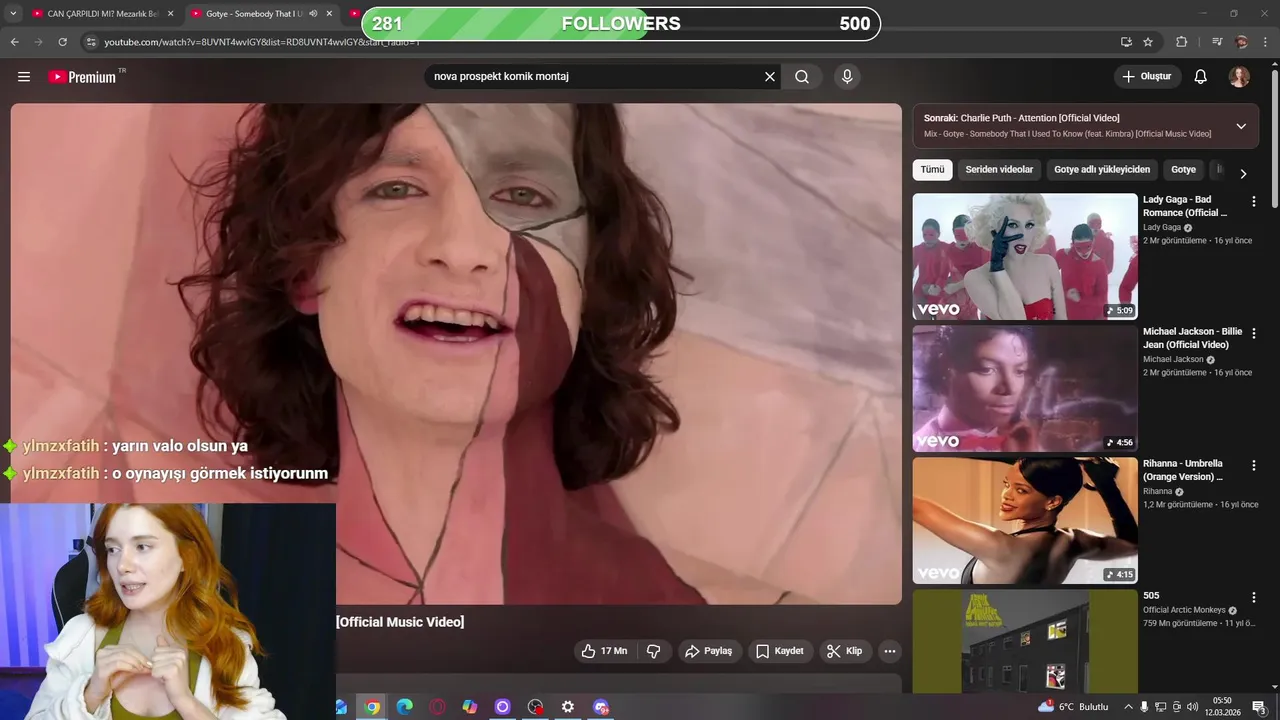Open the Chrome three-dot menu
This screenshot has width=1280, height=720.
[x=1266, y=42]
